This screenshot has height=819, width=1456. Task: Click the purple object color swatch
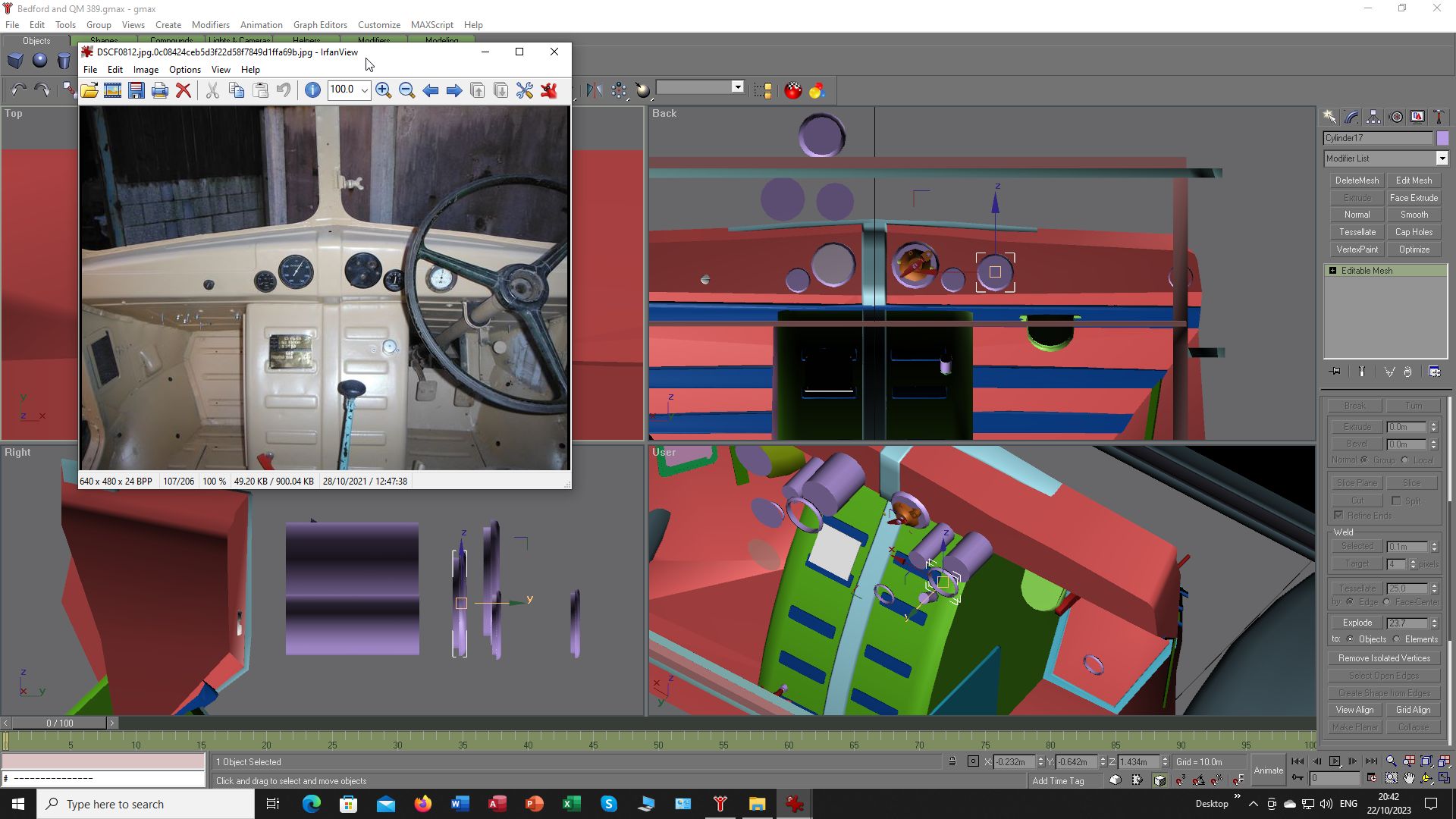(x=1442, y=138)
